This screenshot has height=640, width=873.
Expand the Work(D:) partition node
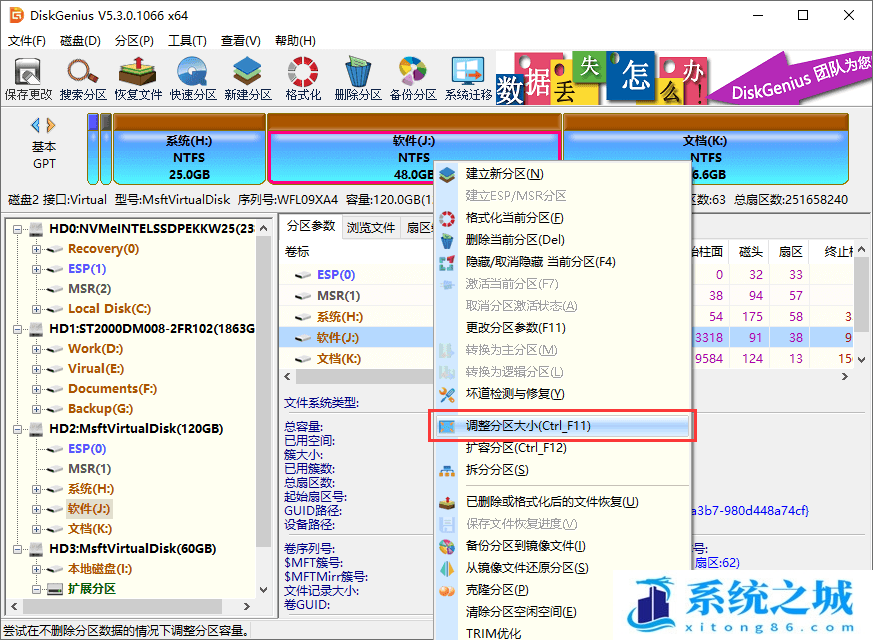click(x=36, y=349)
